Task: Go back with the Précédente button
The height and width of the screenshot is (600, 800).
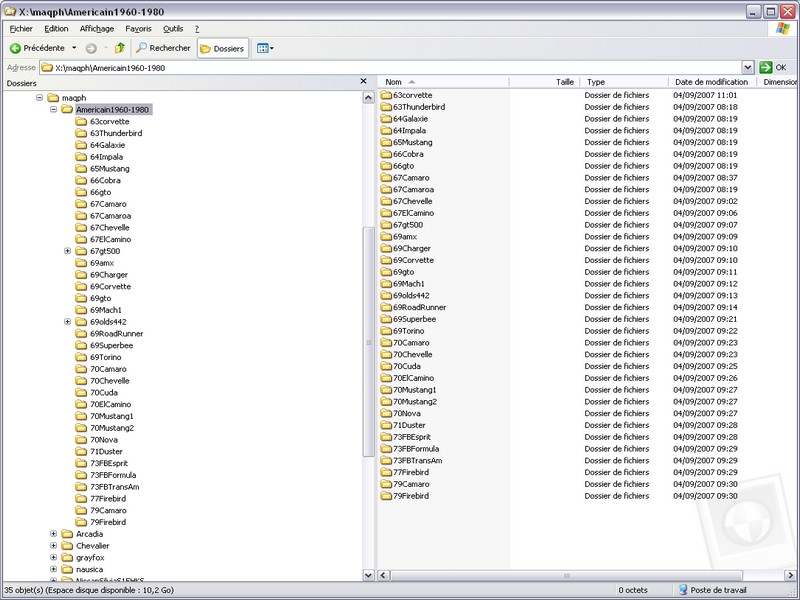Action: [37, 48]
